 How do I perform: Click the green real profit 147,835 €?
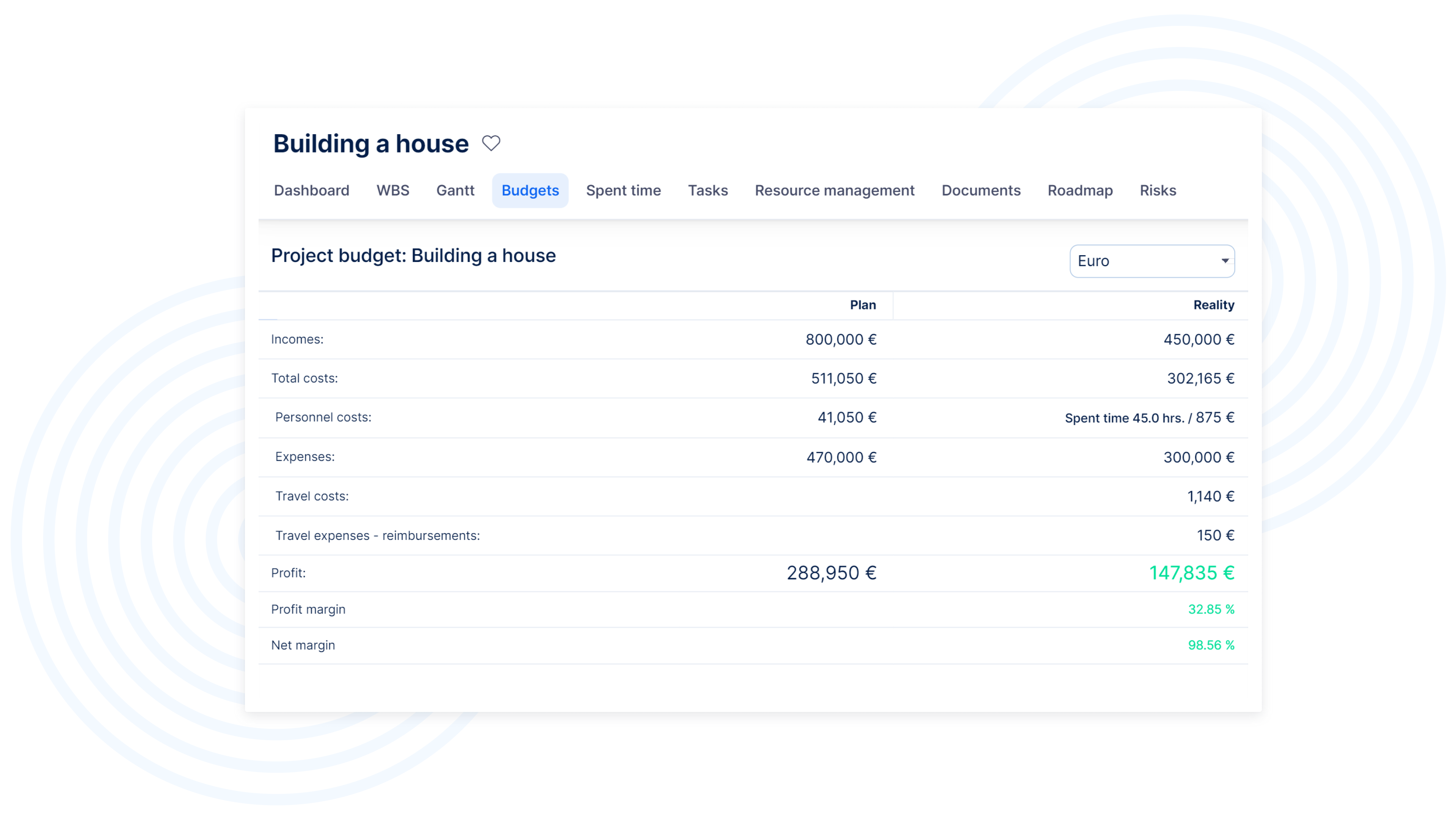(1191, 573)
